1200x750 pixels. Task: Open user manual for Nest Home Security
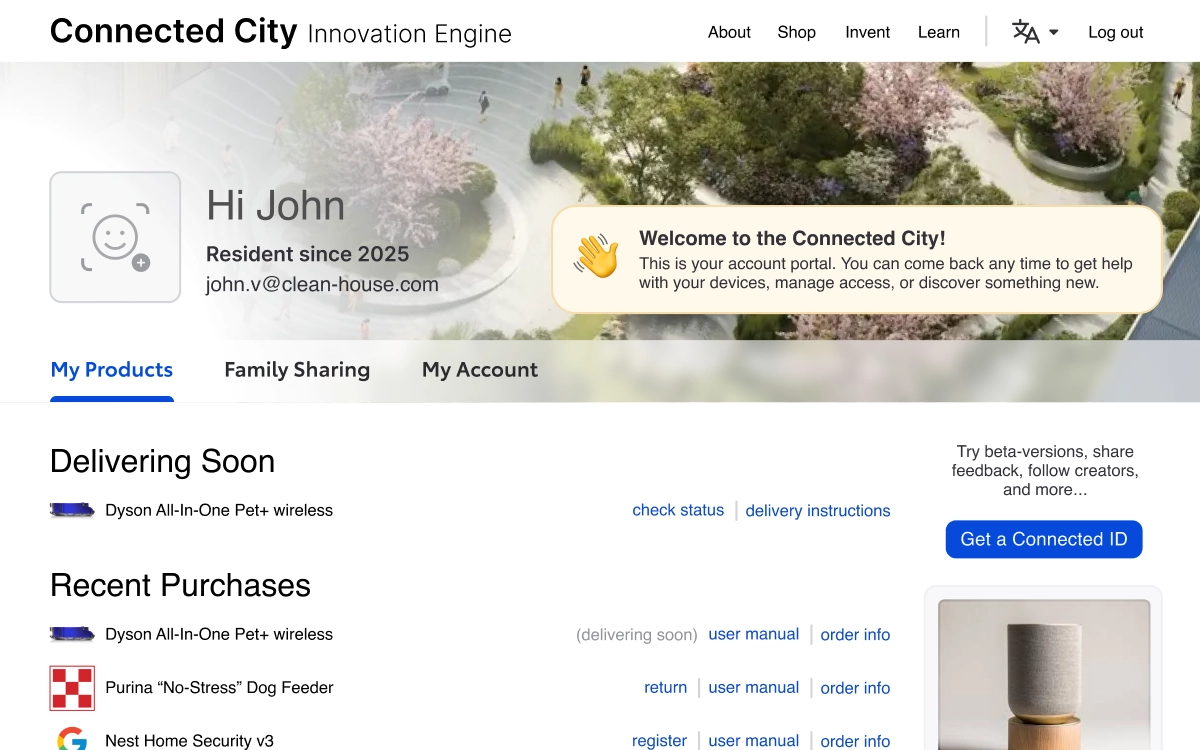[754, 741]
